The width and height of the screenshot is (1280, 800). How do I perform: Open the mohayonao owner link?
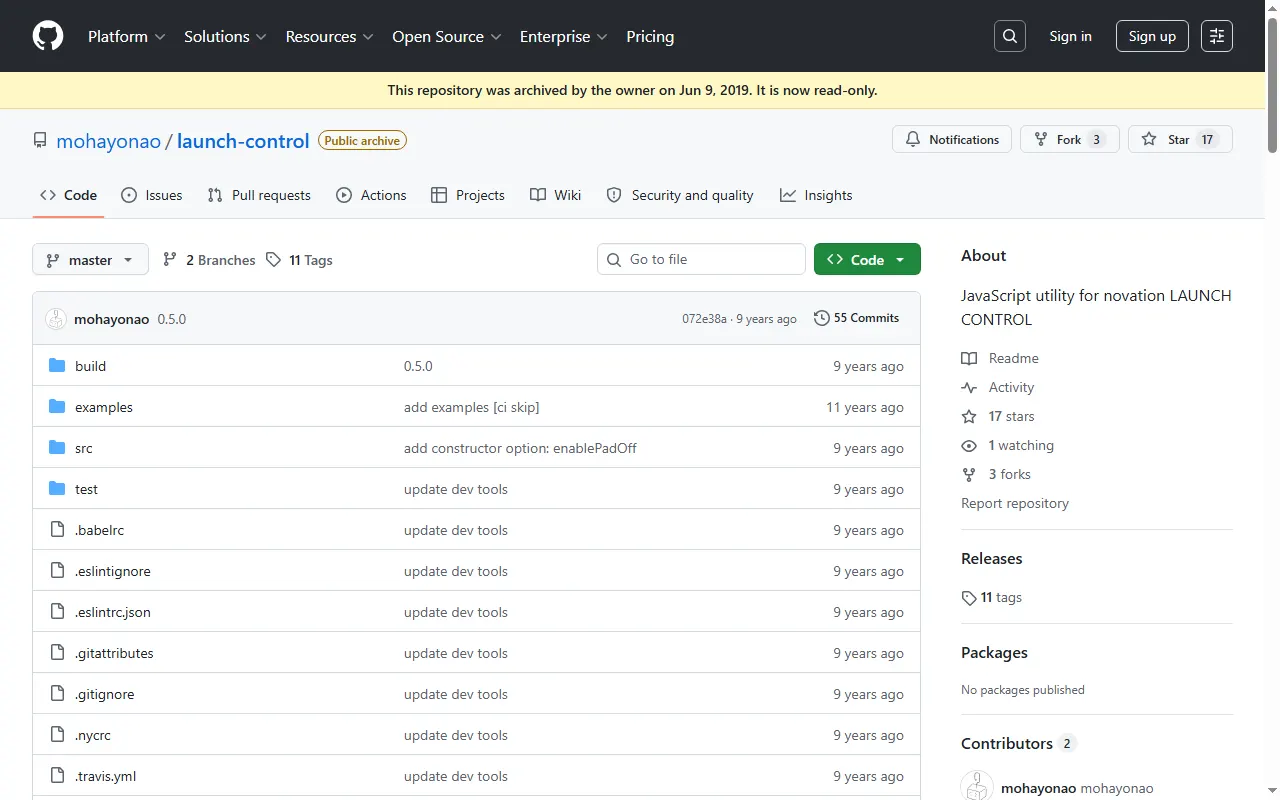(109, 141)
